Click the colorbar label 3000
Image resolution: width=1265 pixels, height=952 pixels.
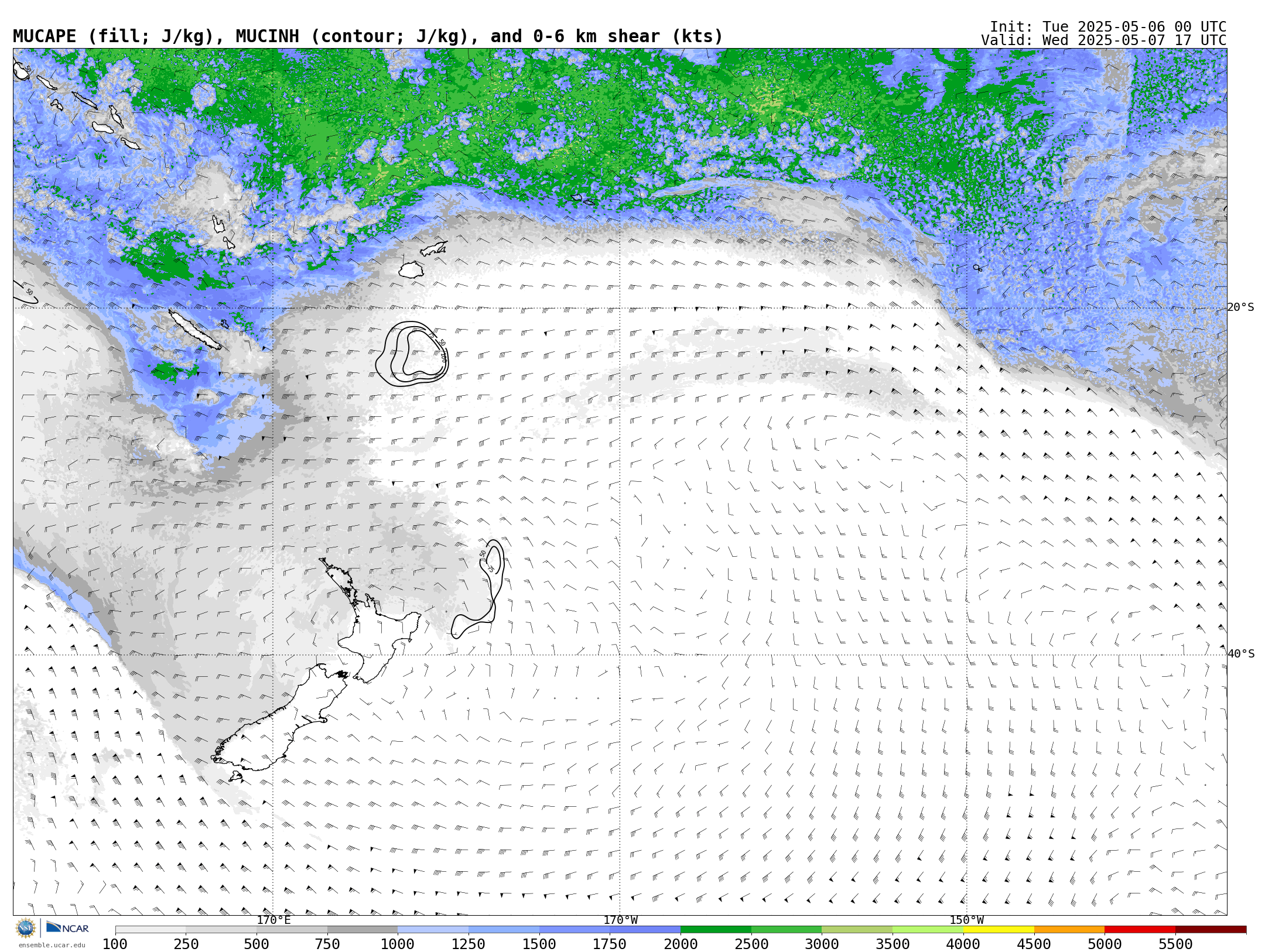click(x=822, y=944)
